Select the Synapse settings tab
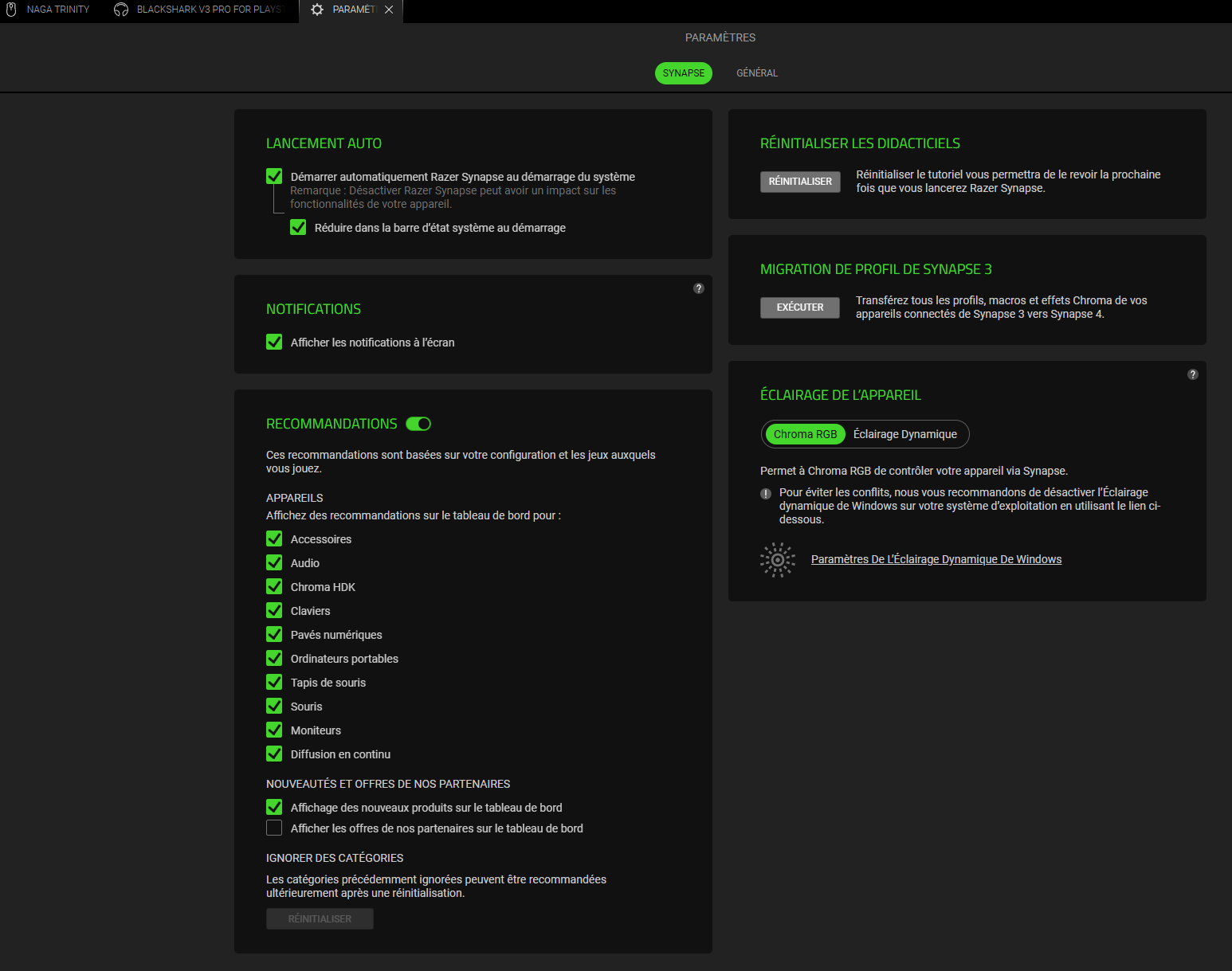 [x=684, y=73]
